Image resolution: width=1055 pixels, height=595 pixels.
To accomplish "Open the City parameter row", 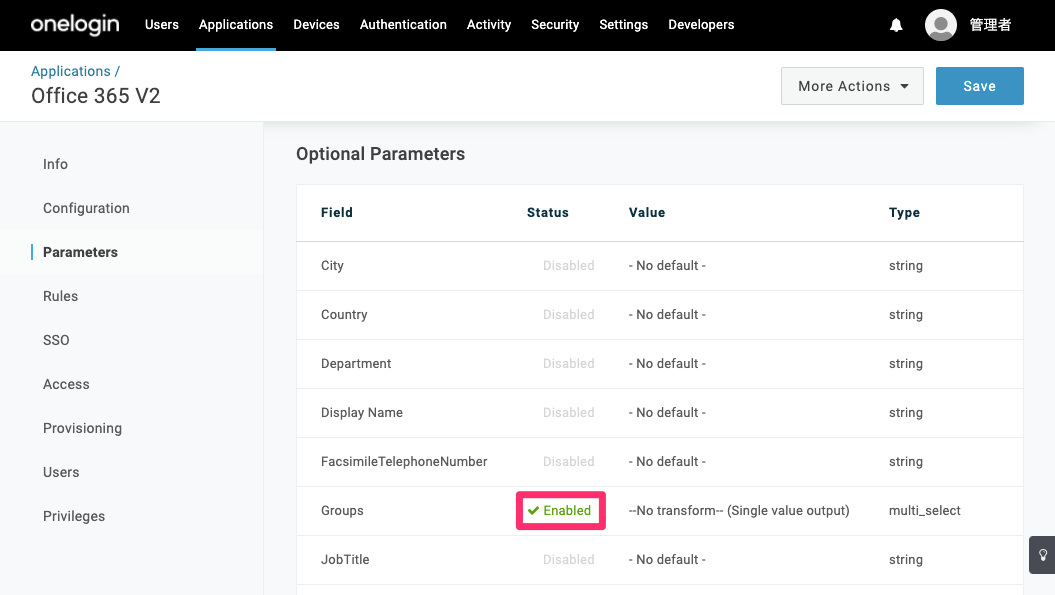I will coord(659,266).
